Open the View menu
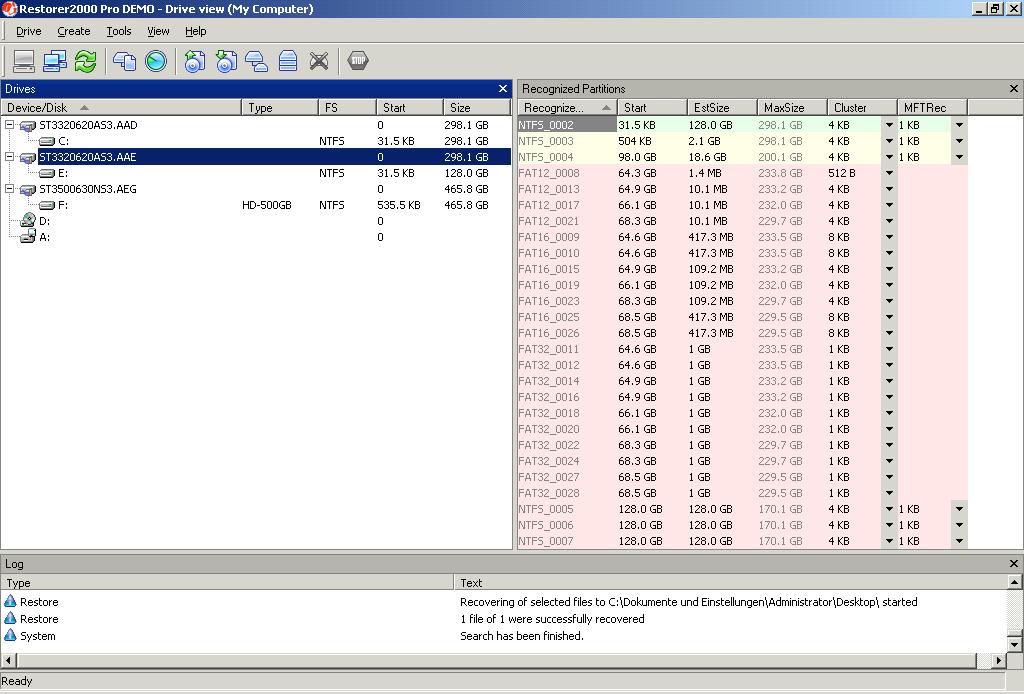Screen dimensions: 1024x694 pyautogui.click(x=158, y=31)
